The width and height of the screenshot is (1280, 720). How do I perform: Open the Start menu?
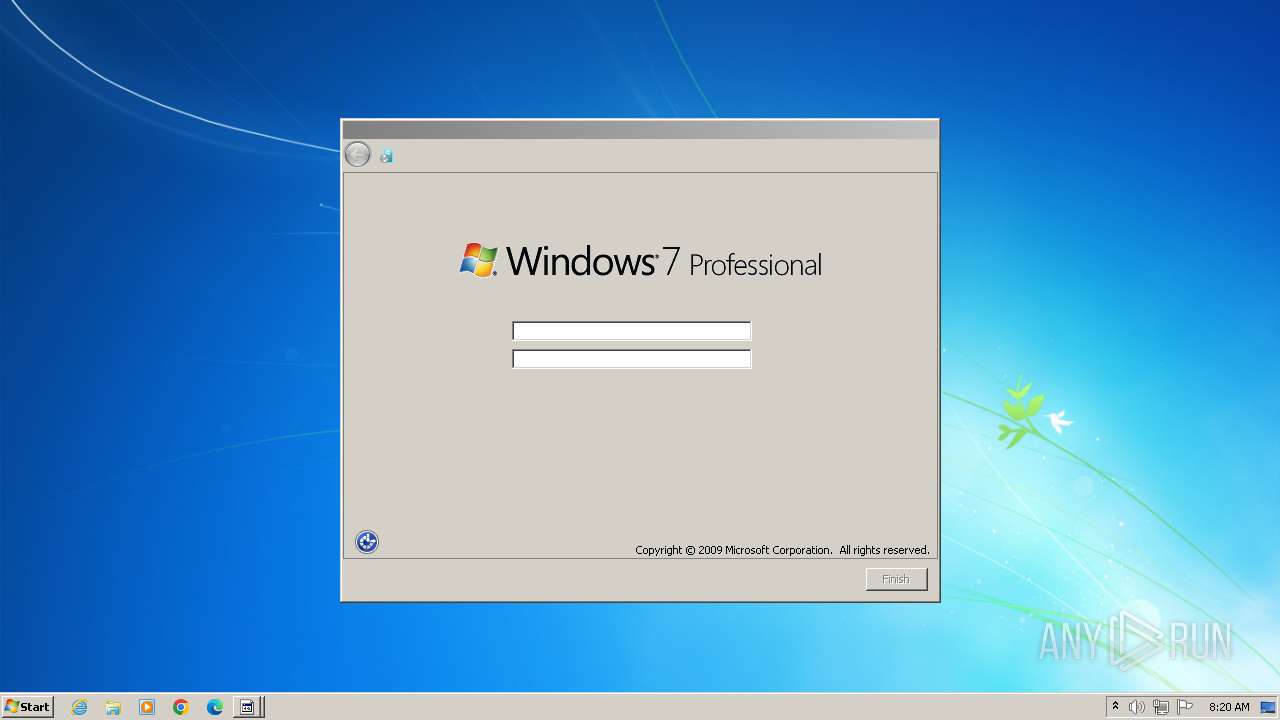(27, 707)
